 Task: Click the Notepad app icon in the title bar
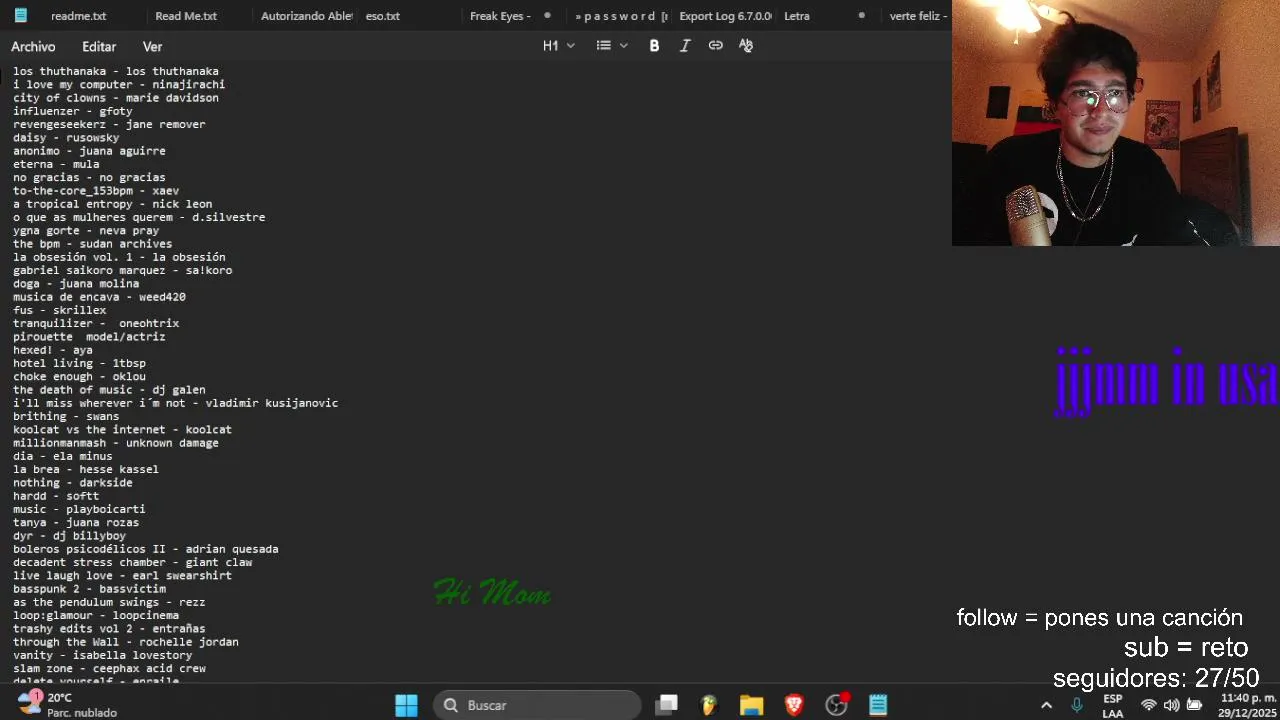(20, 16)
